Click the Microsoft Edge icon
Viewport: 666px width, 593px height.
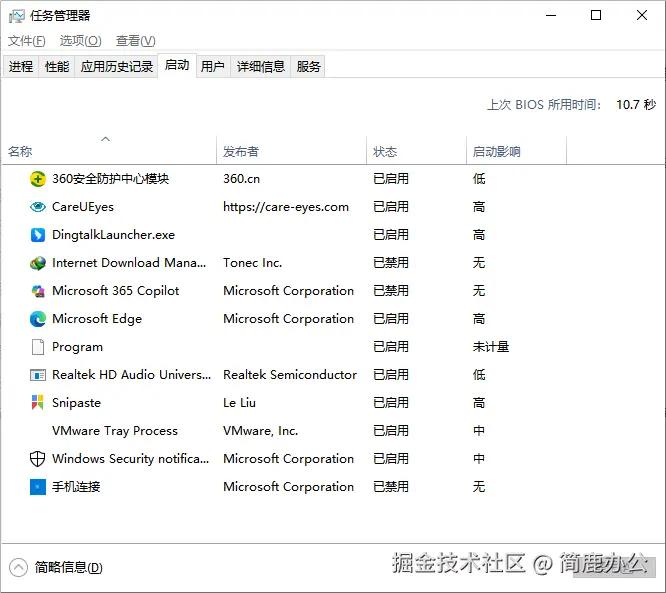37,319
